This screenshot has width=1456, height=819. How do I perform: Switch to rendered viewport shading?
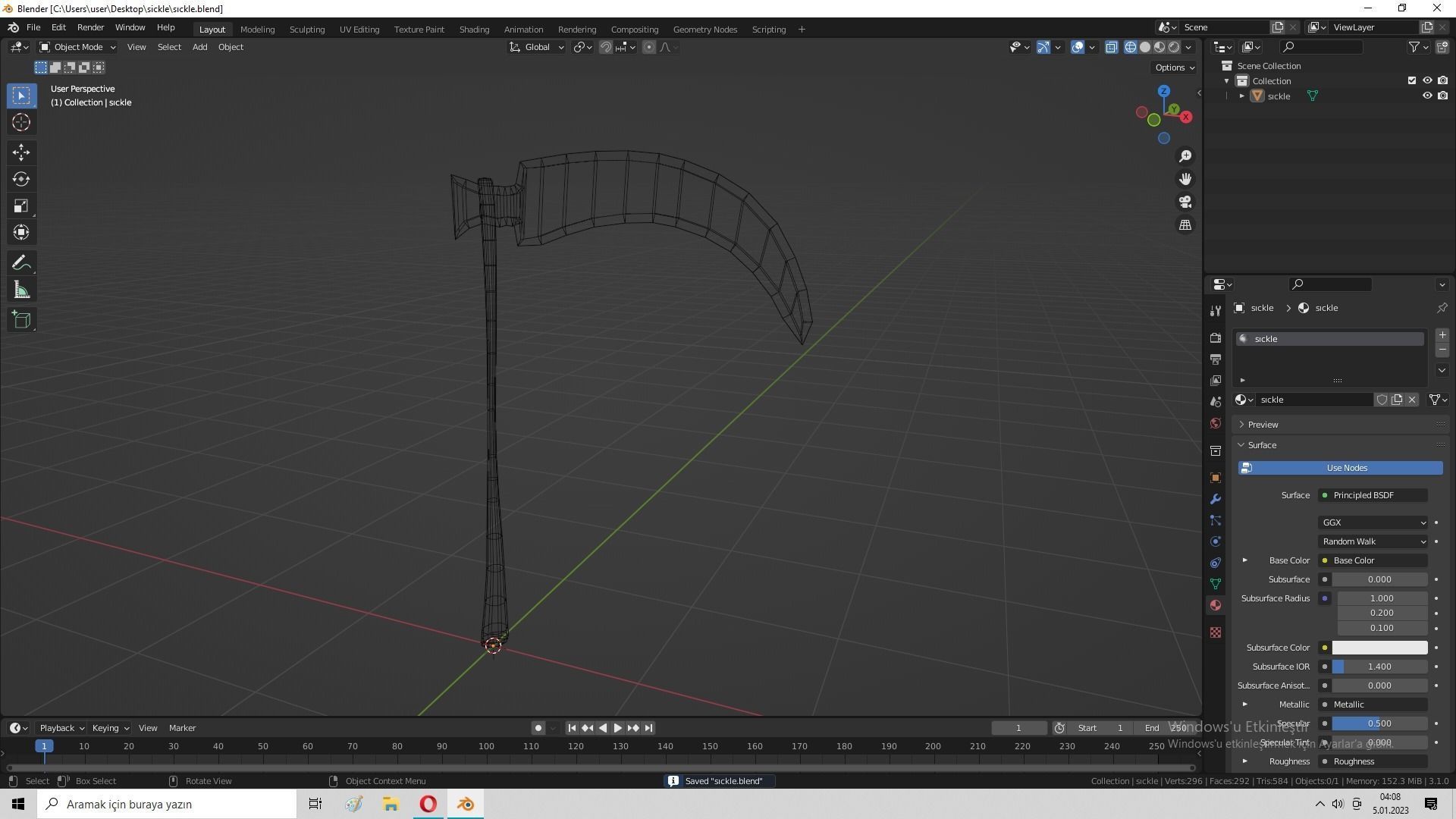click(x=1174, y=47)
